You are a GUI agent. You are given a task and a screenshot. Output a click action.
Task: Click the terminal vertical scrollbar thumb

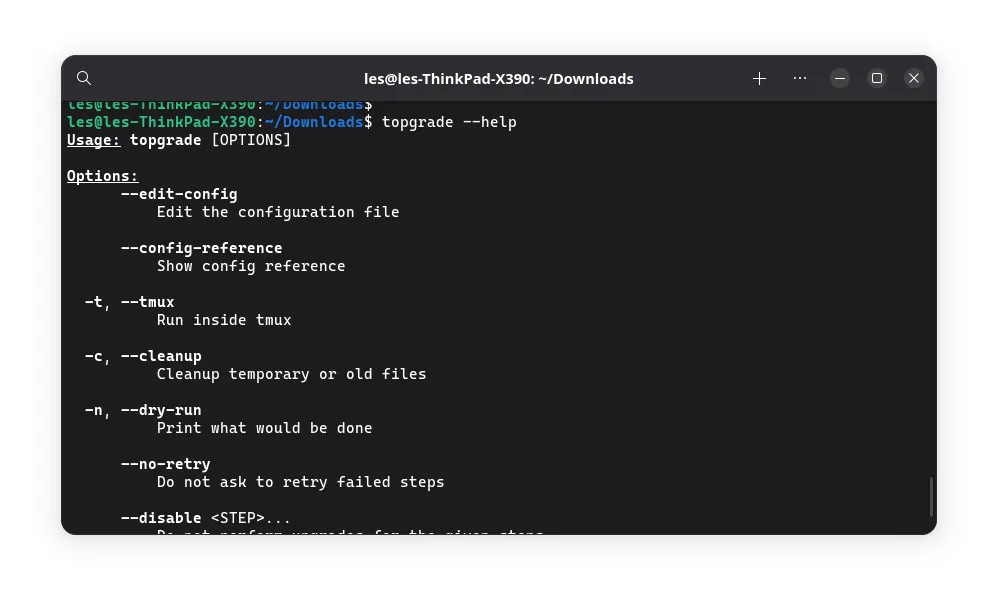[931, 497]
